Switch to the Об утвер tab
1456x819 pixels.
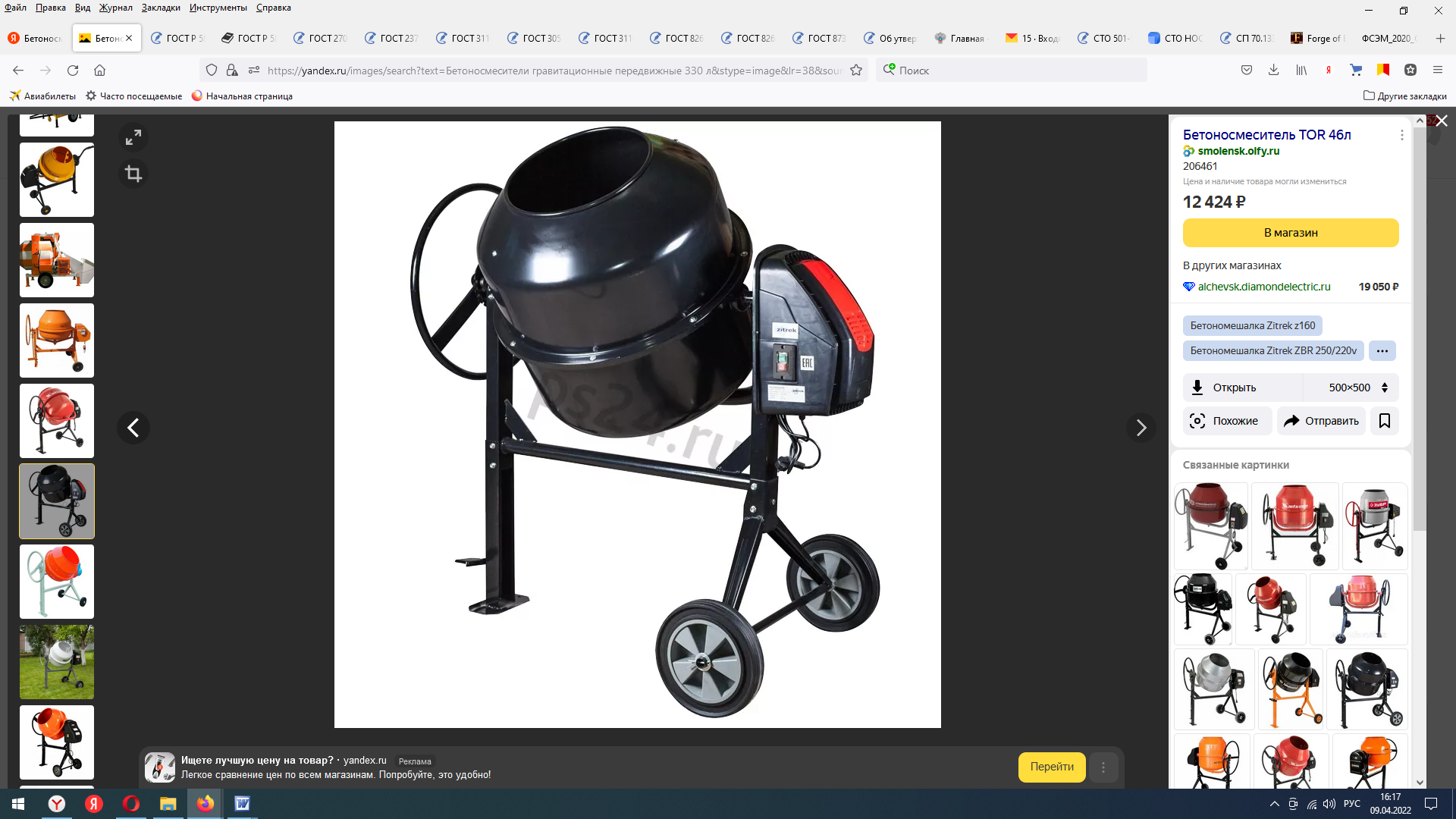[890, 38]
